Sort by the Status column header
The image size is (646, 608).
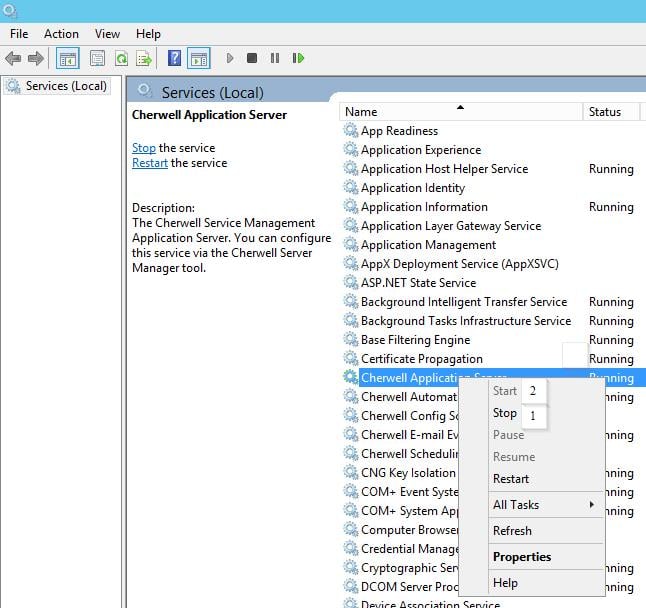pos(610,112)
